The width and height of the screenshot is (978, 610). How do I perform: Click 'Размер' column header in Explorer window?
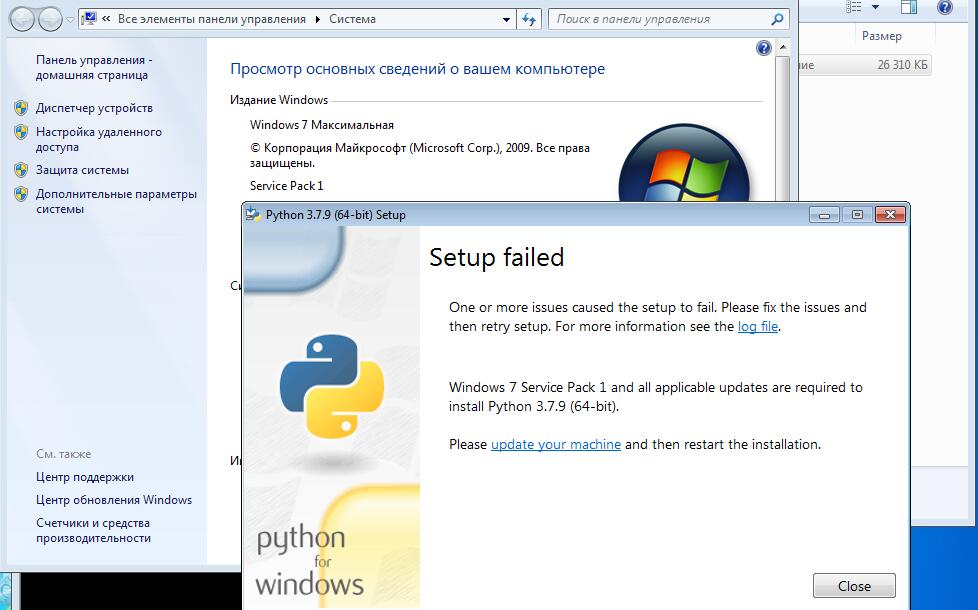click(x=881, y=36)
